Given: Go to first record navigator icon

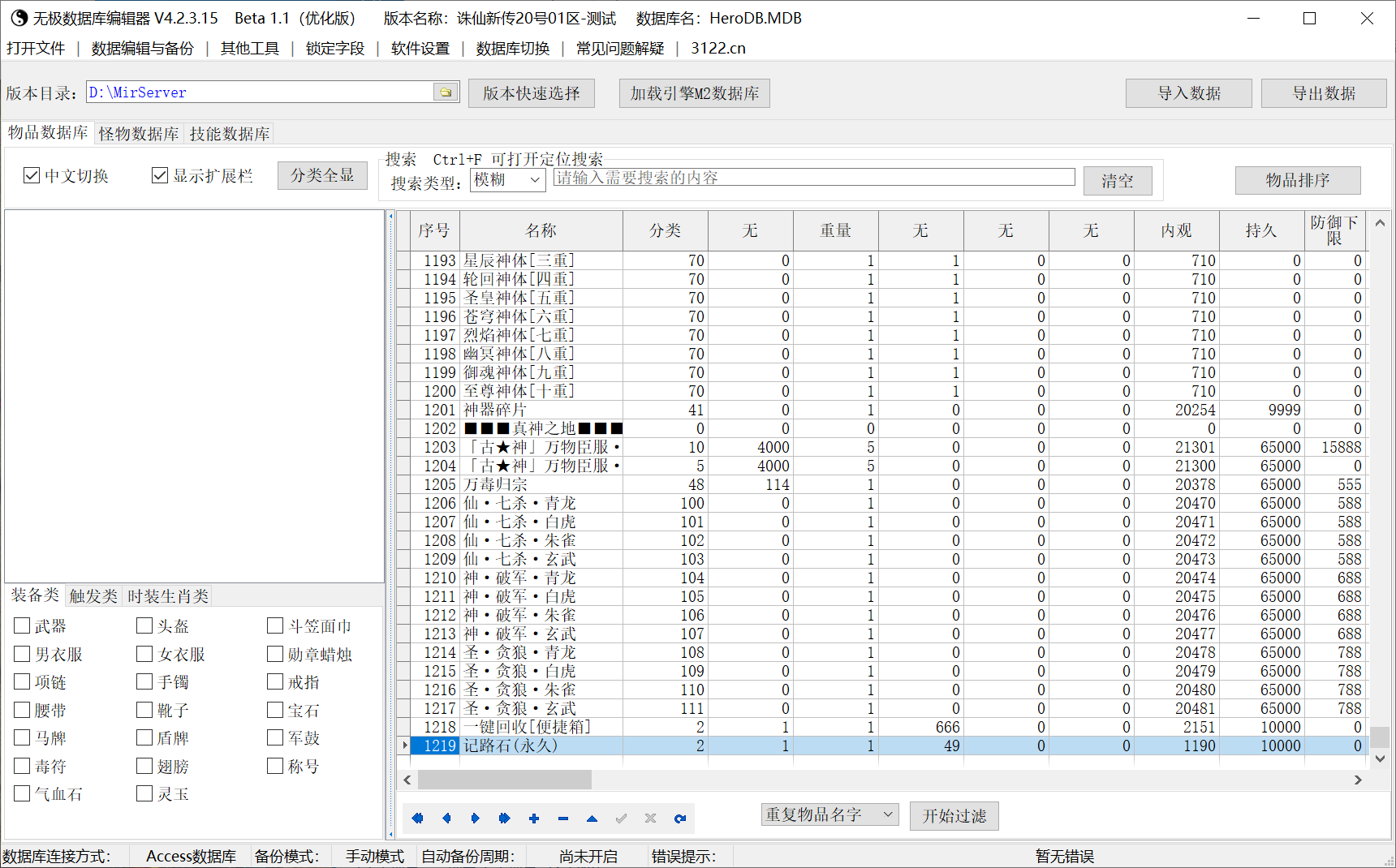Looking at the screenshot, I should pyautogui.click(x=417, y=819).
